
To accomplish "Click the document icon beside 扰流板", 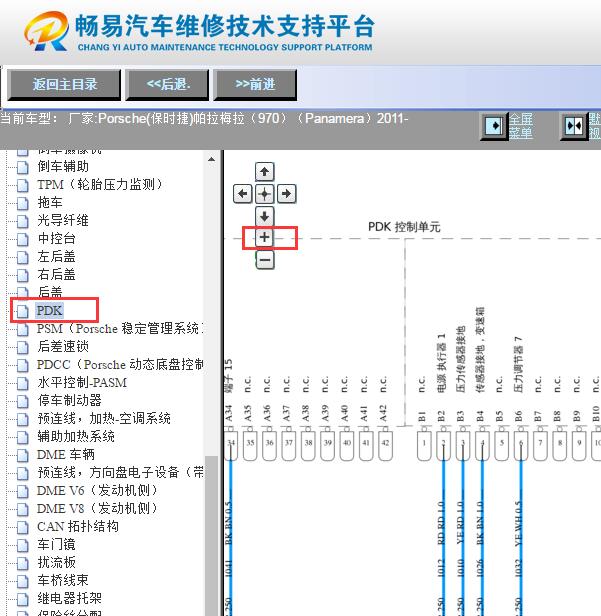I will pos(23,563).
